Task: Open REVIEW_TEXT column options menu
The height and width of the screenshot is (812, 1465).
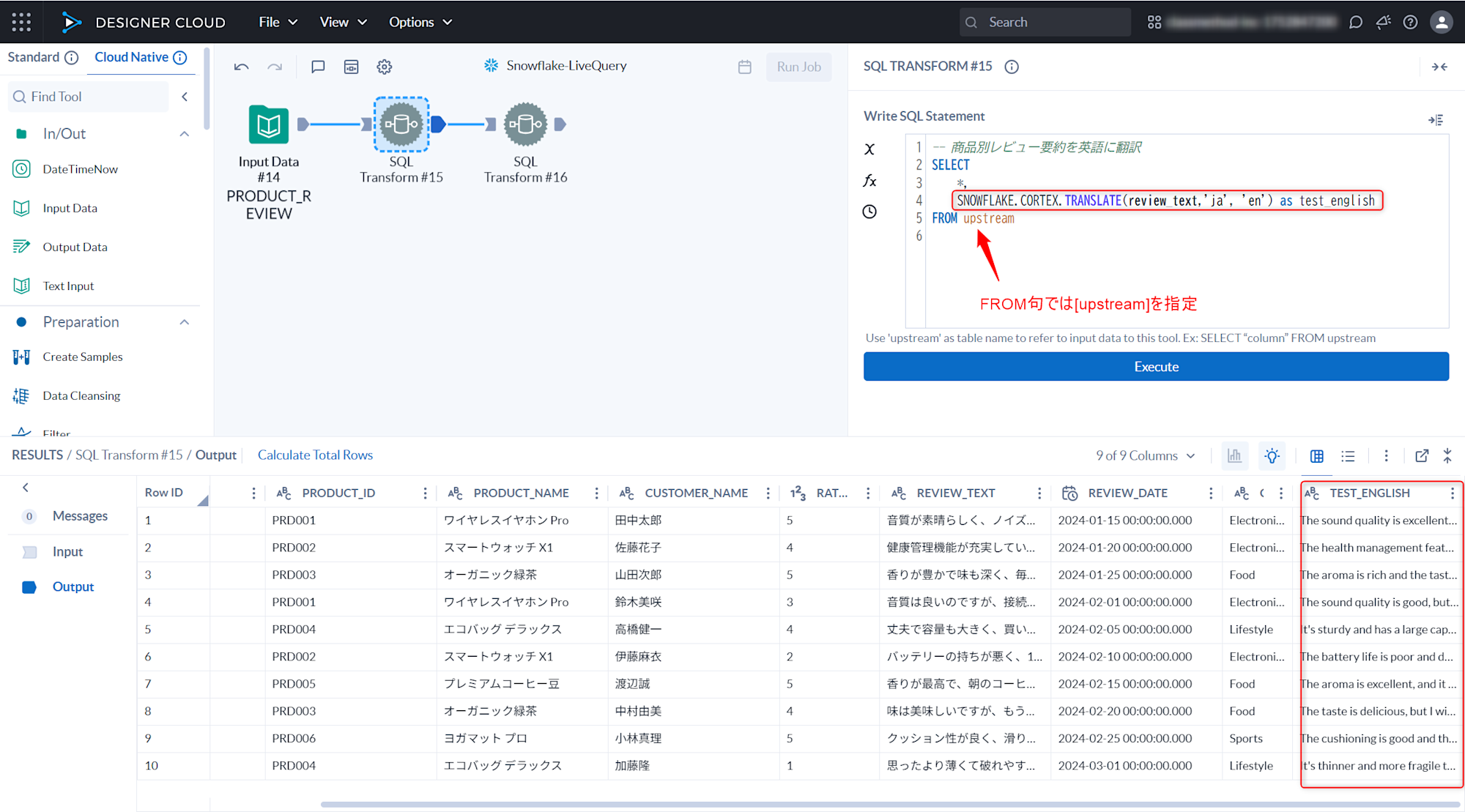Action: pos(1039,493)
